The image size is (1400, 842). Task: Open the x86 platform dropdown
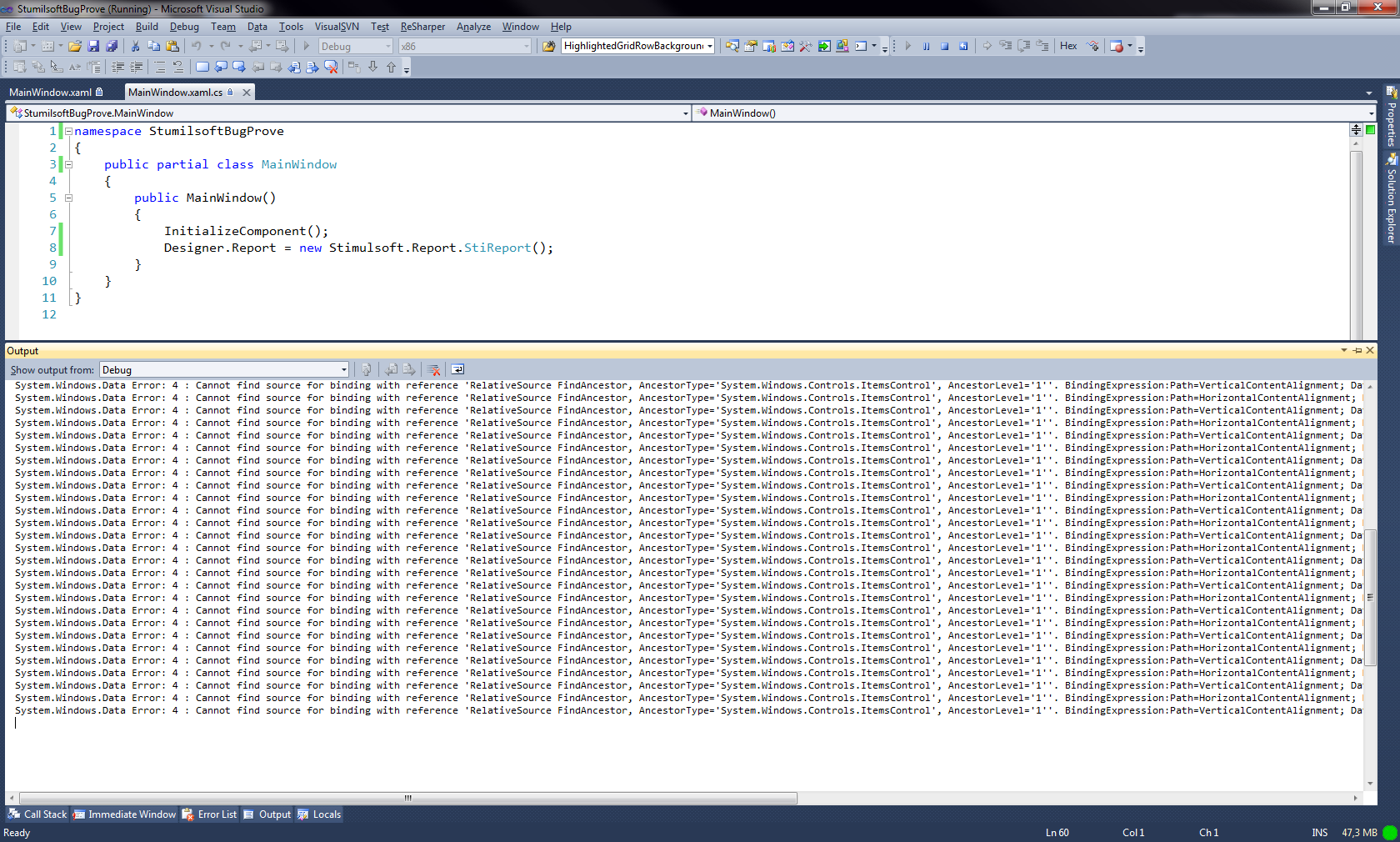click(464, 47)
